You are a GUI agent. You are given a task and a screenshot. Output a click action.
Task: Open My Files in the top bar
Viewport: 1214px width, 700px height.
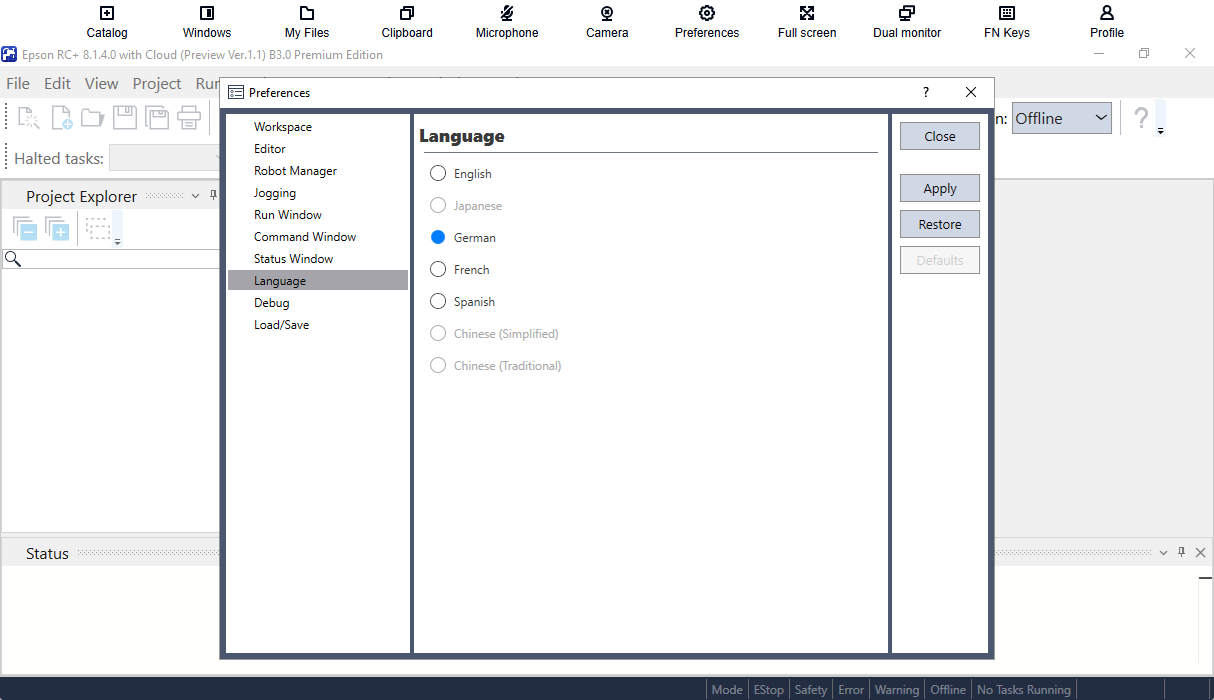click(x=307, y=22)
